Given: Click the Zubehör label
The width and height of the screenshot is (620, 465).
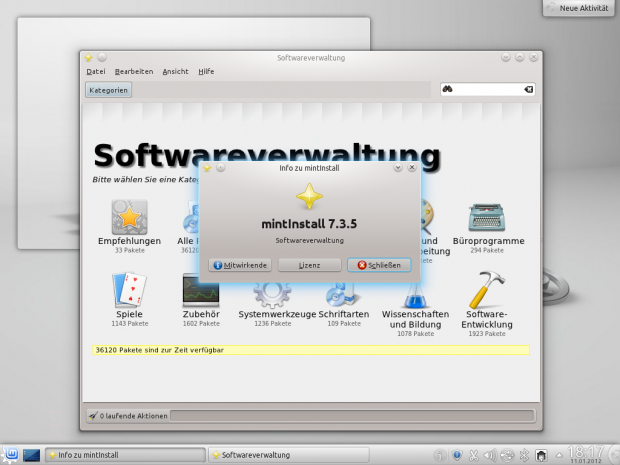Looking at the screenshot, I should [x=201, y=314].
